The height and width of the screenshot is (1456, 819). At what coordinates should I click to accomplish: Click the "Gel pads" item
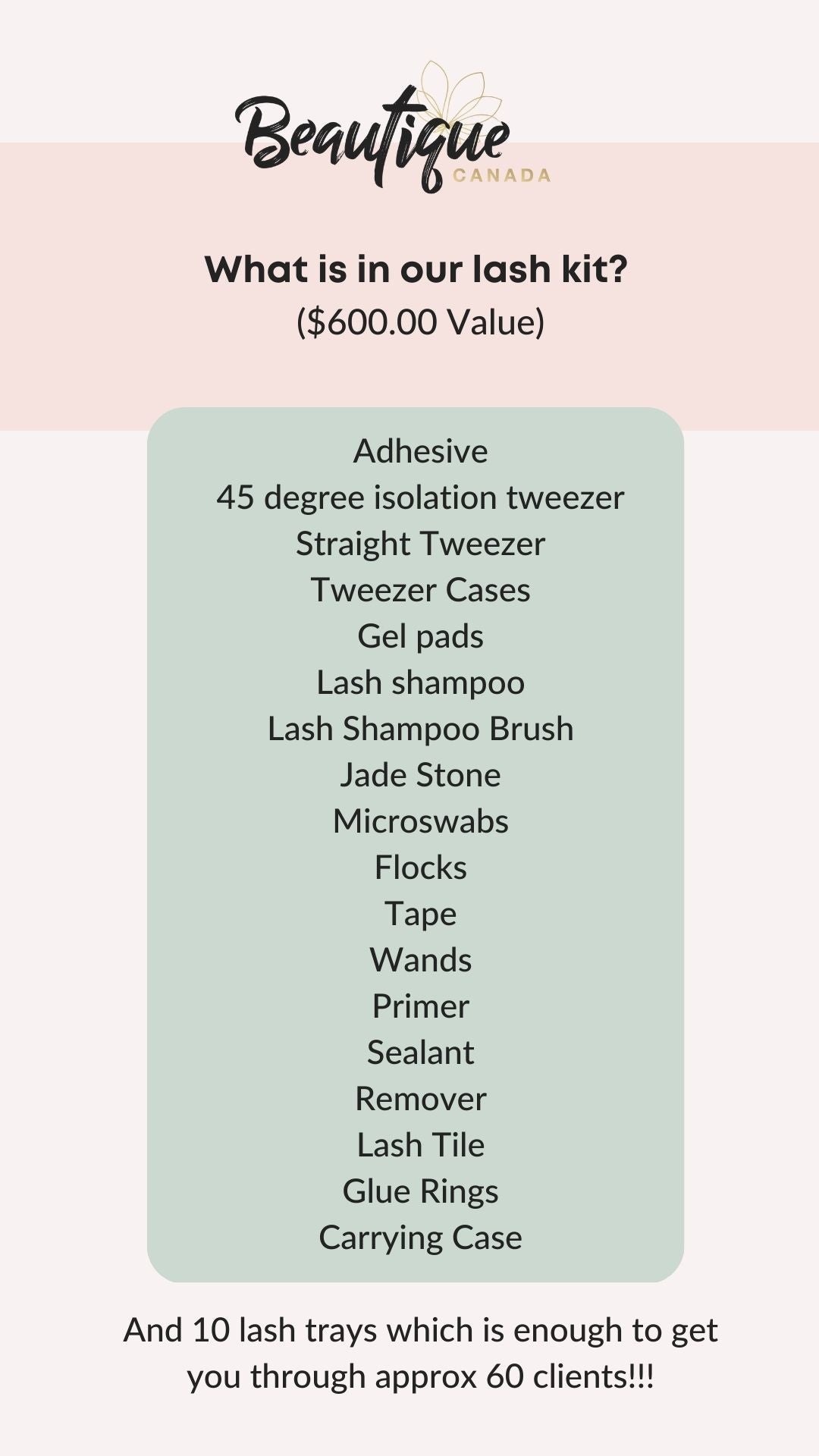(x=420, y=636)
